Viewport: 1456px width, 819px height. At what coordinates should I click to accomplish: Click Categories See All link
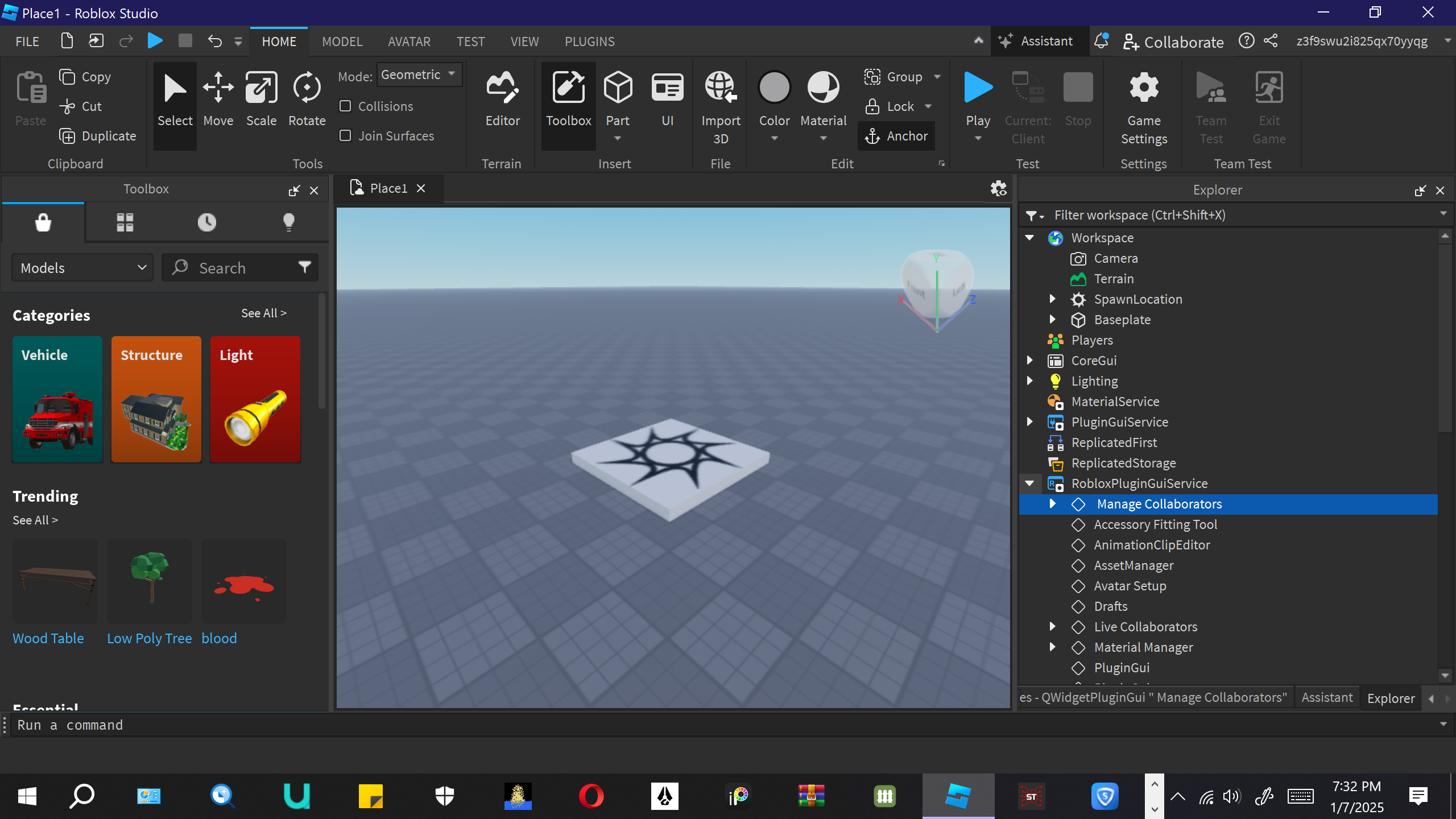coord(263,313)
